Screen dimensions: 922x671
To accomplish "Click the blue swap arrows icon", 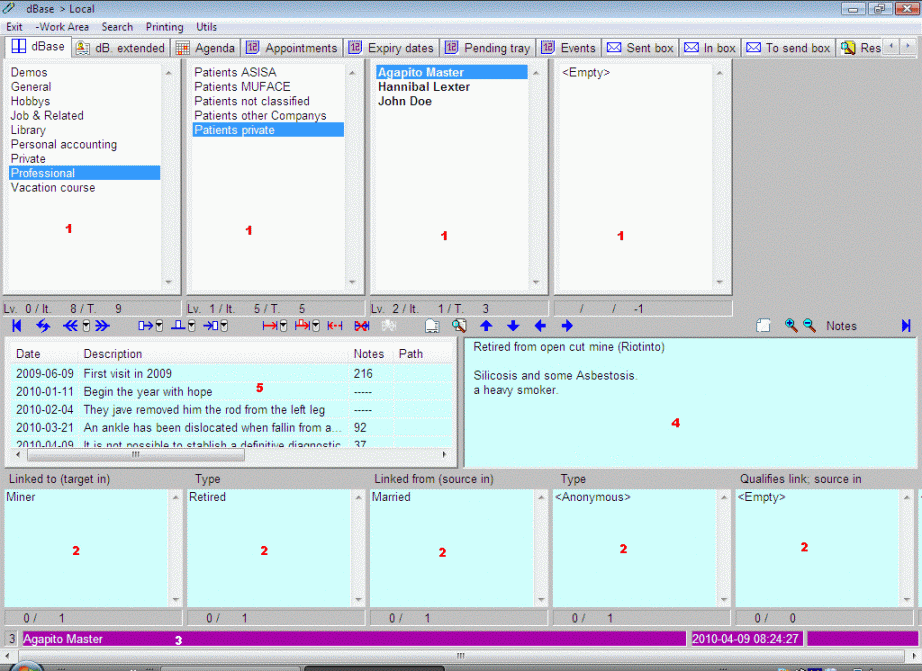I will (43, 326).
